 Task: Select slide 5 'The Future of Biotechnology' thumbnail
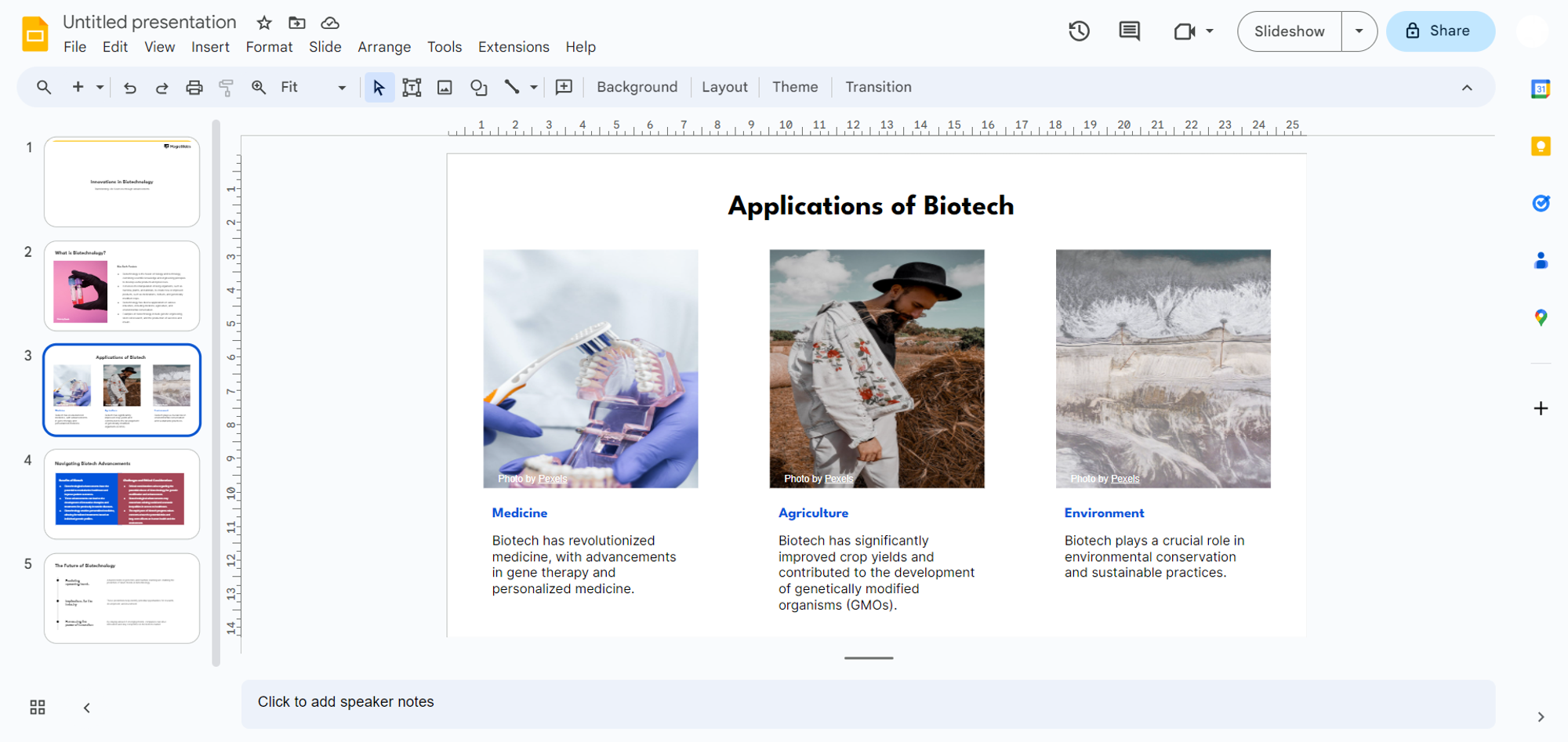(122, 599)
